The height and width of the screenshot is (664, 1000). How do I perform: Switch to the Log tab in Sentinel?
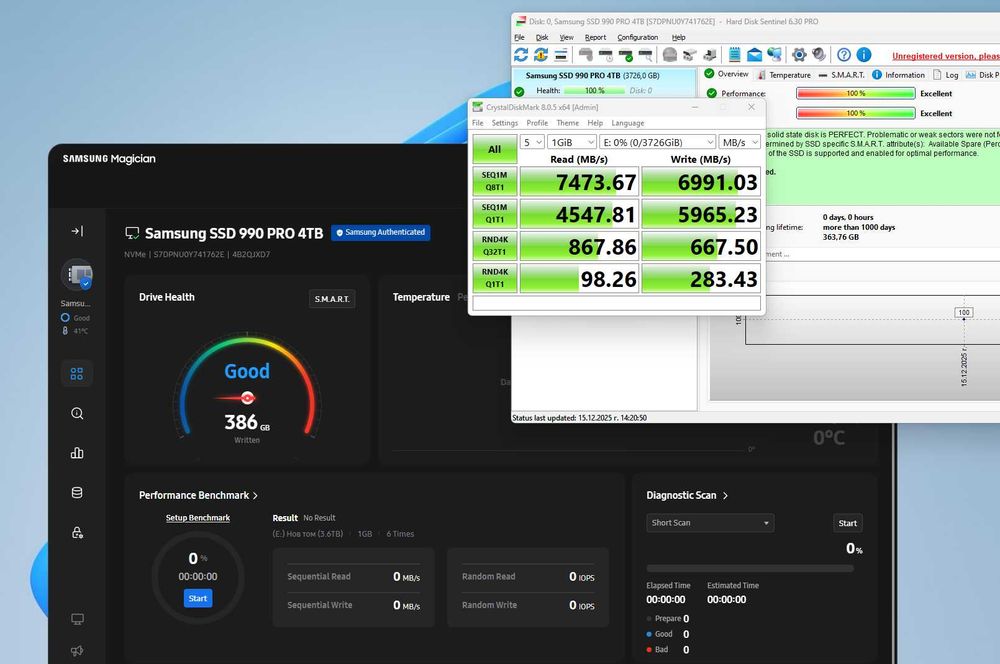[946, 75]
